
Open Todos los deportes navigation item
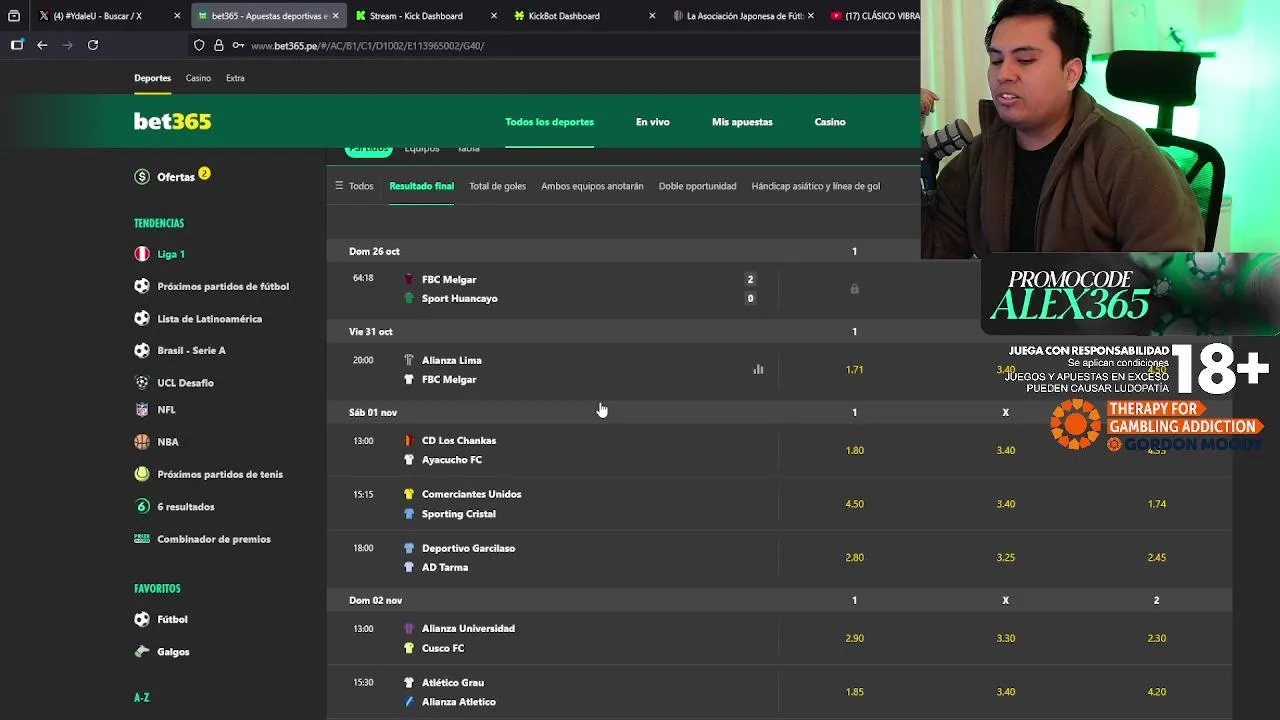[x=549, y=122]
